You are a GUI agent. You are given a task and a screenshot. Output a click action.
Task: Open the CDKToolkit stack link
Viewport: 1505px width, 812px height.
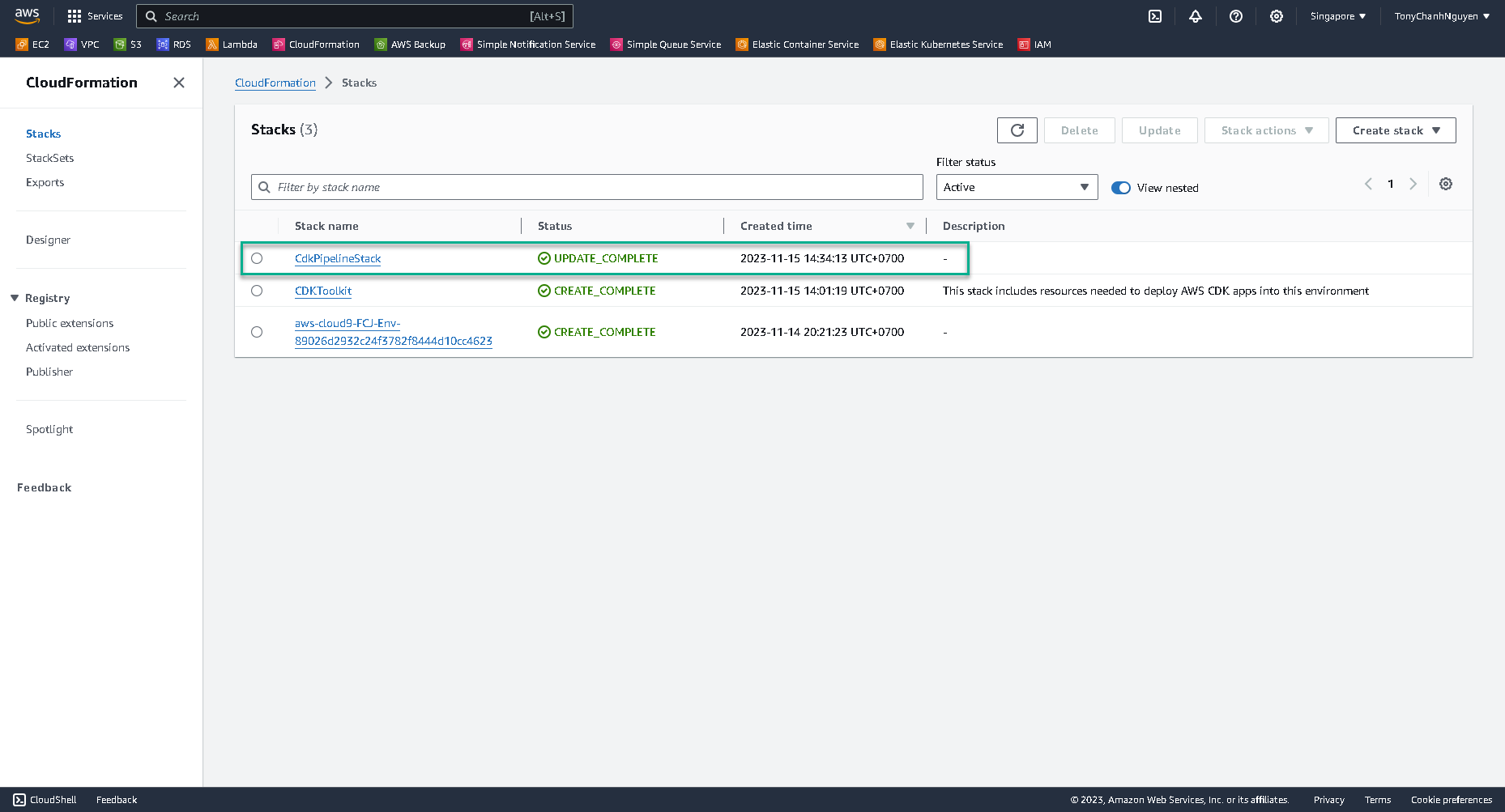323,291
